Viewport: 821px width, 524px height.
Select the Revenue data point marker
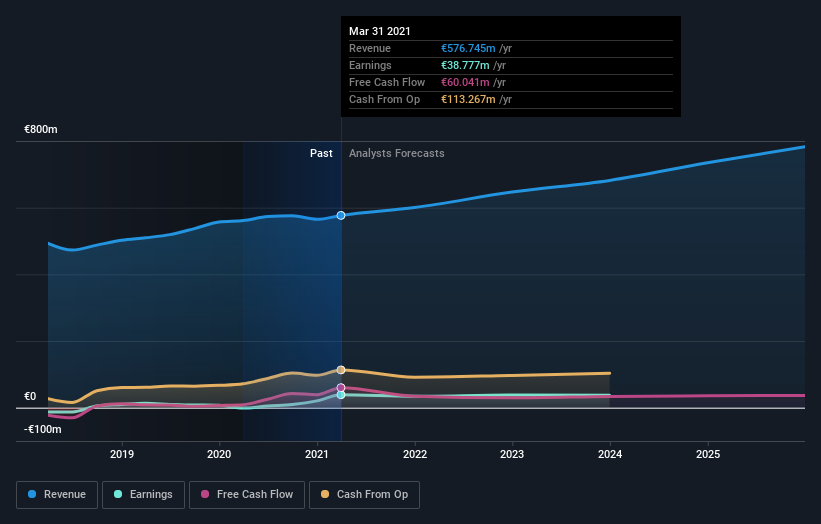pos(341,215)
